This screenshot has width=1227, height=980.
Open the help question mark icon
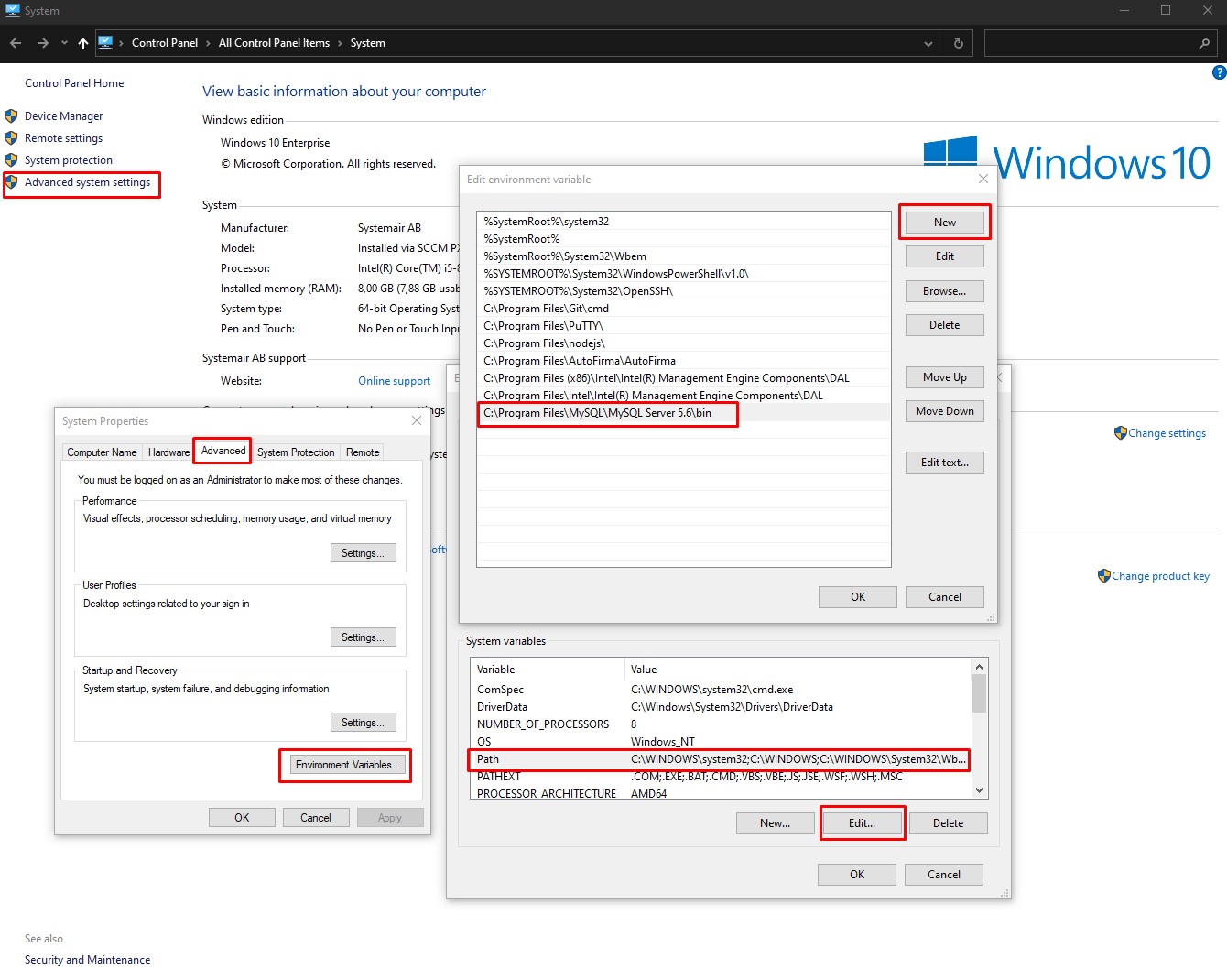point(1219,72)
